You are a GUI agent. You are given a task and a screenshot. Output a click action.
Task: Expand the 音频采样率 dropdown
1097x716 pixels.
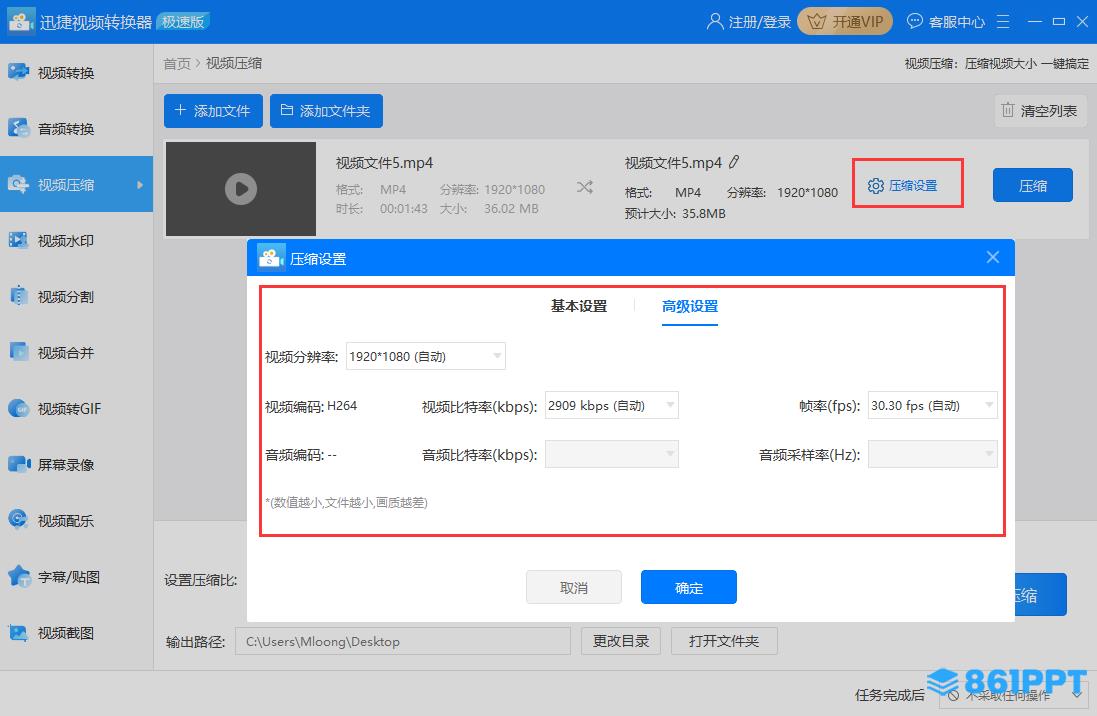[x=933, y=454]
